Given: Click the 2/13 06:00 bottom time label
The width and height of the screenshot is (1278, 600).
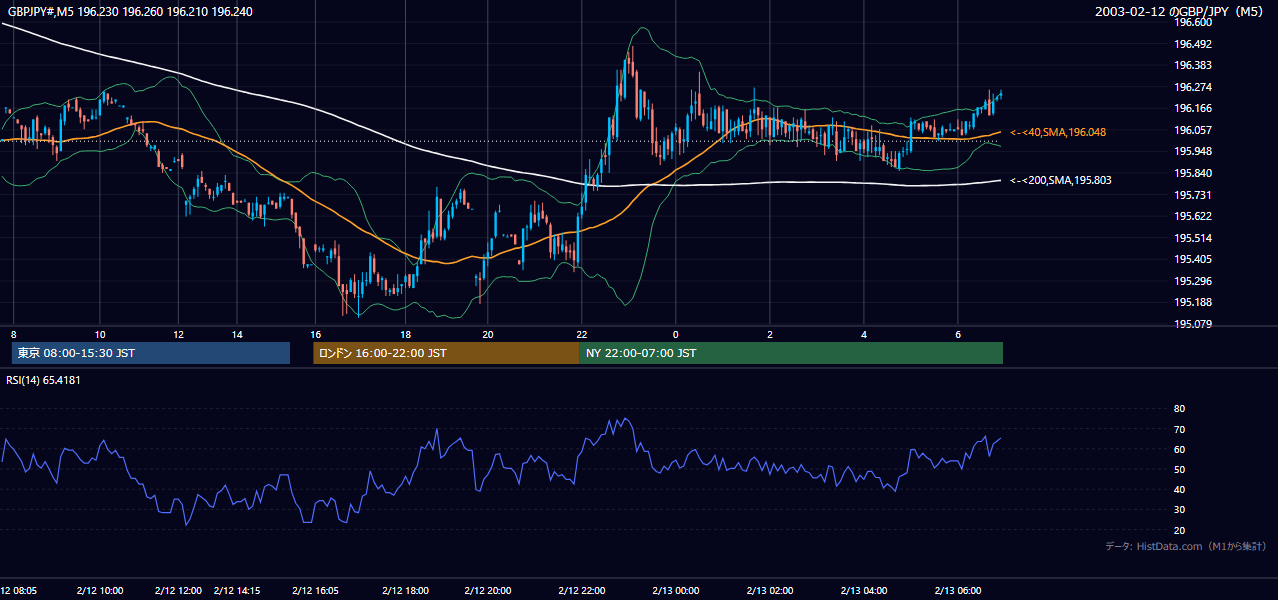Looking at the screenshot, I should (x=958, y=591).
